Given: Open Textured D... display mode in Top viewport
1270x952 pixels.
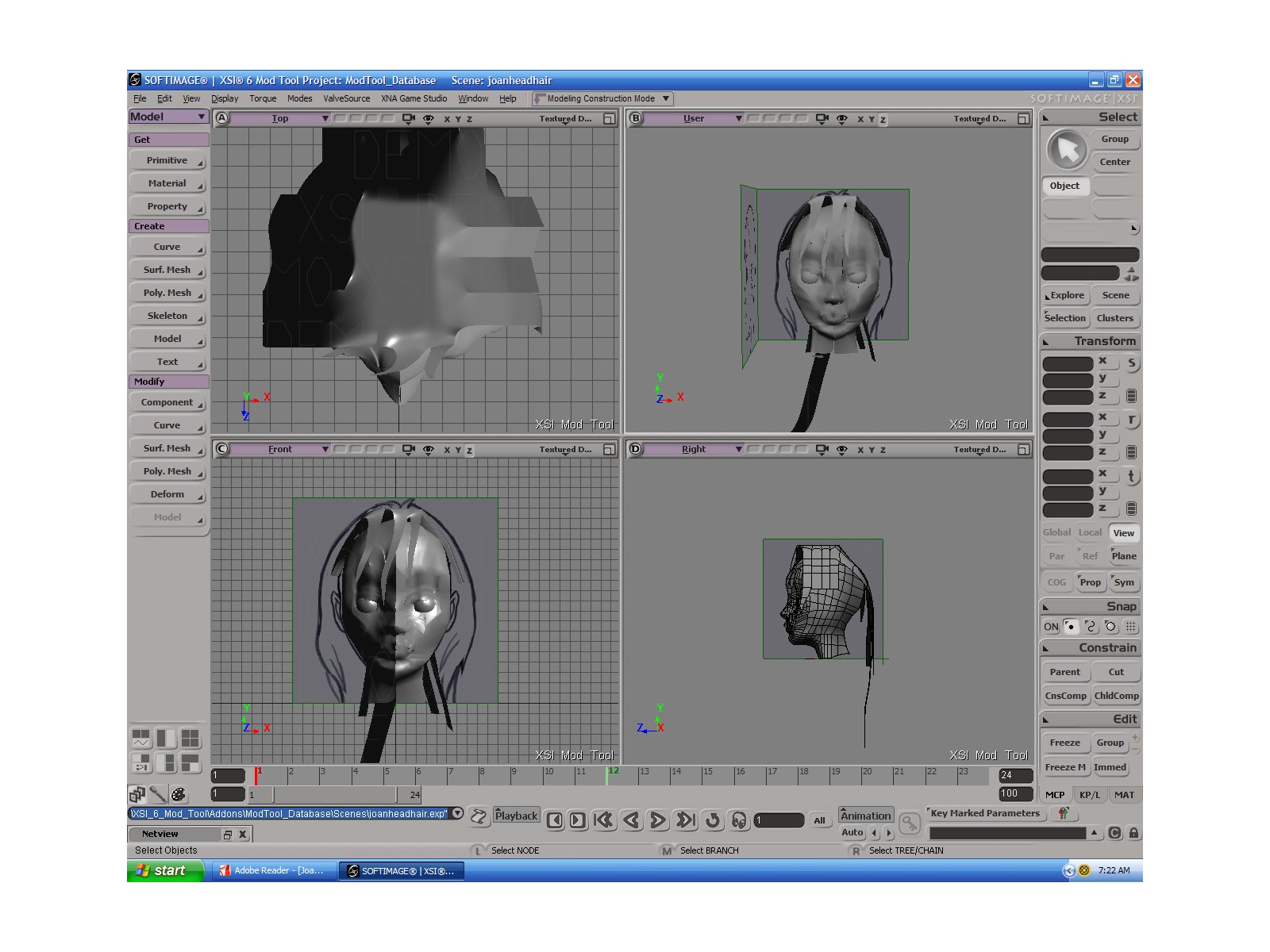Looking at the screenshot, I should point(565,118).
